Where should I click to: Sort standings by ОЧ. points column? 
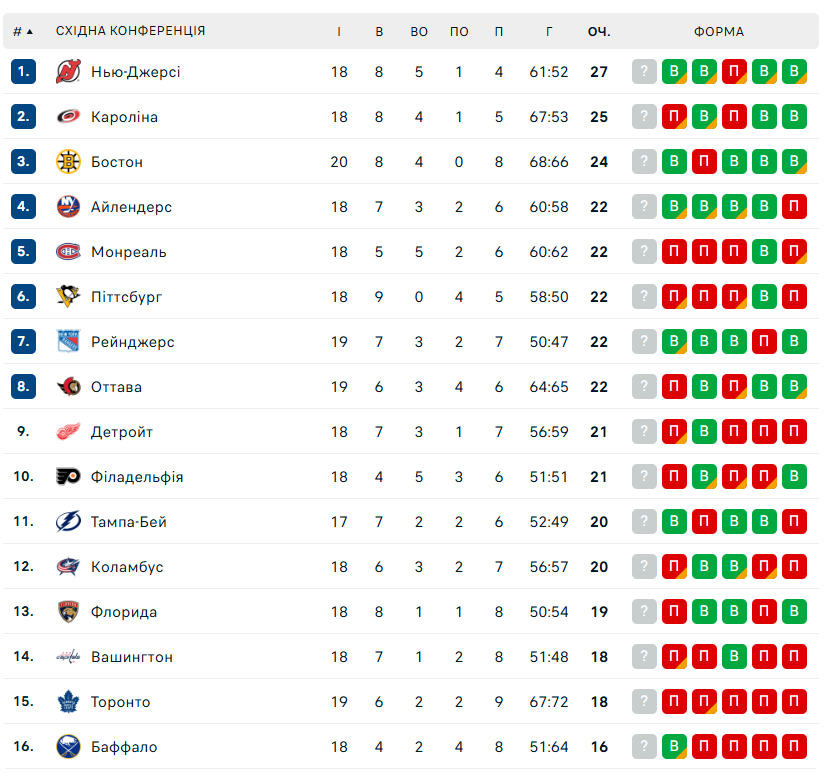(599, 31)
